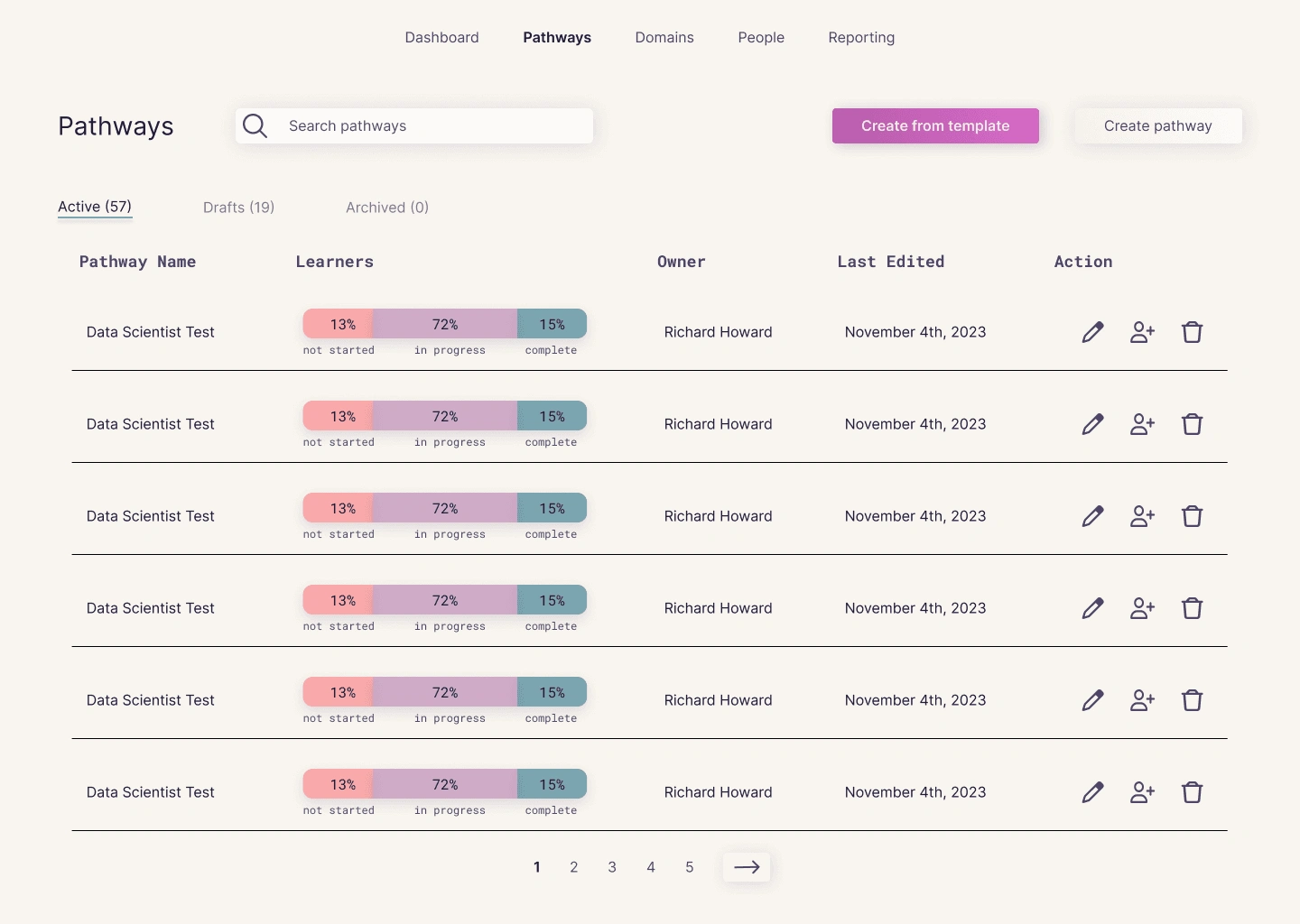Click the trash icon in the last row
This screenshot has width=1300, height=924.
click(1192, 792)
